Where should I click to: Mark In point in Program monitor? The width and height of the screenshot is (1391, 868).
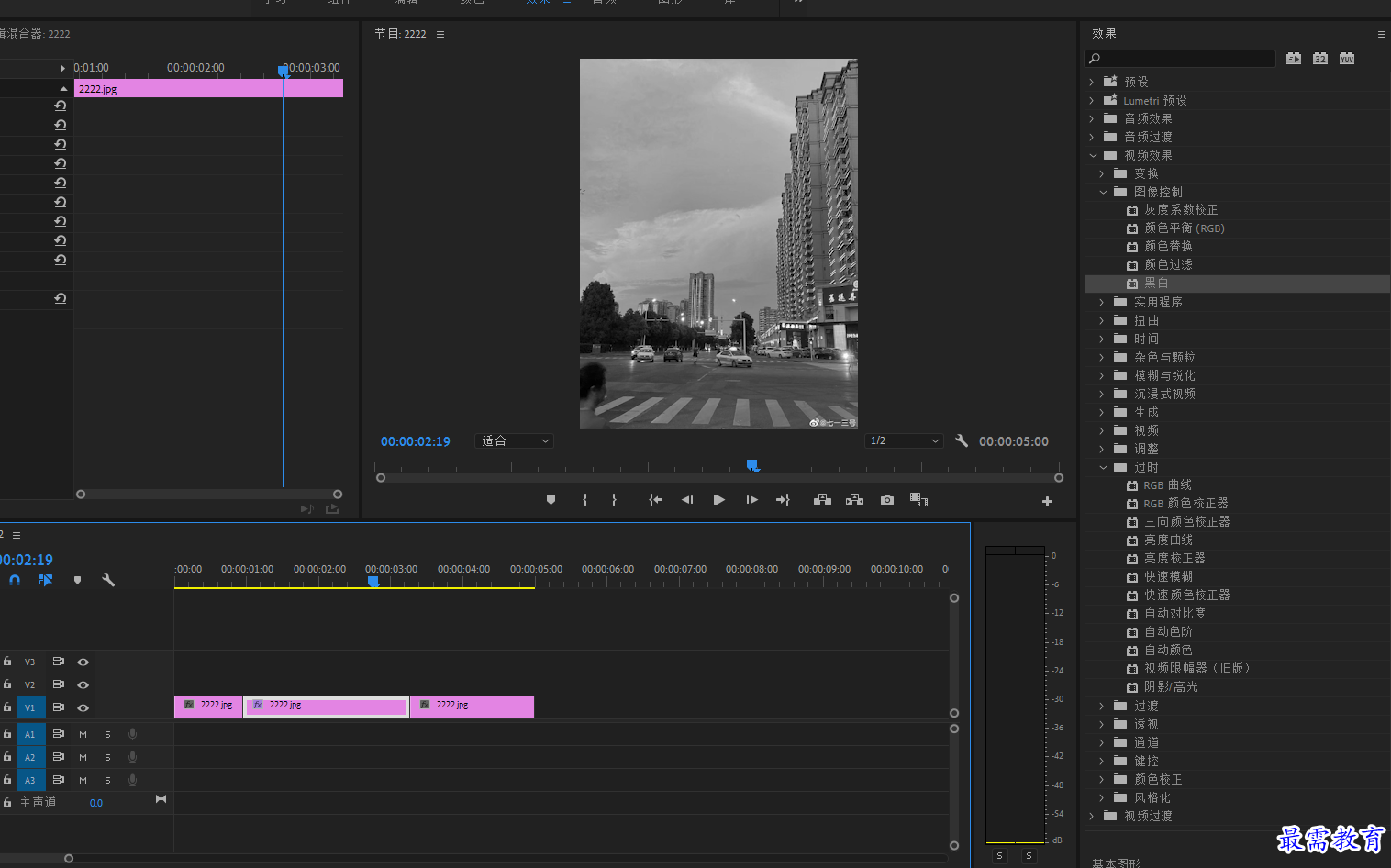click(584, 500)
